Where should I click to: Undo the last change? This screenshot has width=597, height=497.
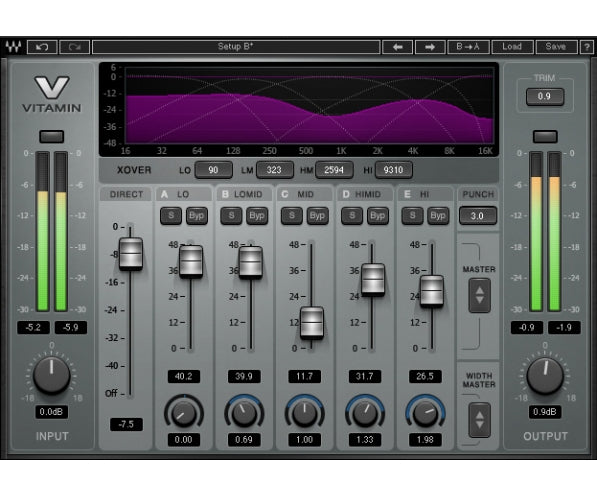click(x=42, y=47)
